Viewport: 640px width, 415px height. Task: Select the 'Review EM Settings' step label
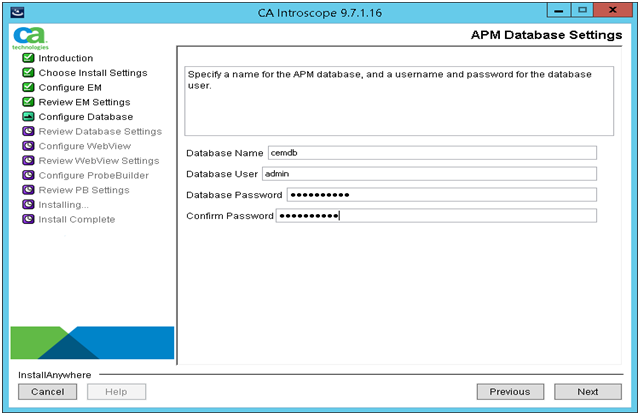84,102
